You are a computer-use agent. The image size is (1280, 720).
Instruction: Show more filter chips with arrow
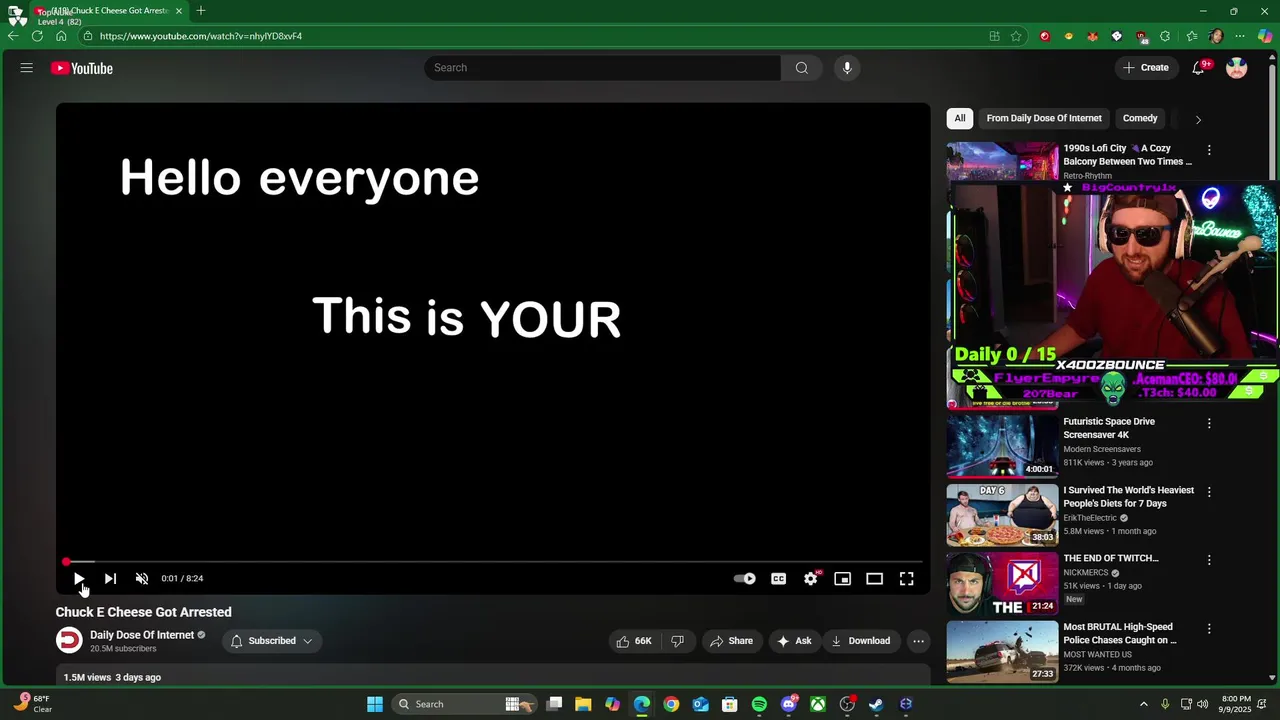click(1198, 119)
